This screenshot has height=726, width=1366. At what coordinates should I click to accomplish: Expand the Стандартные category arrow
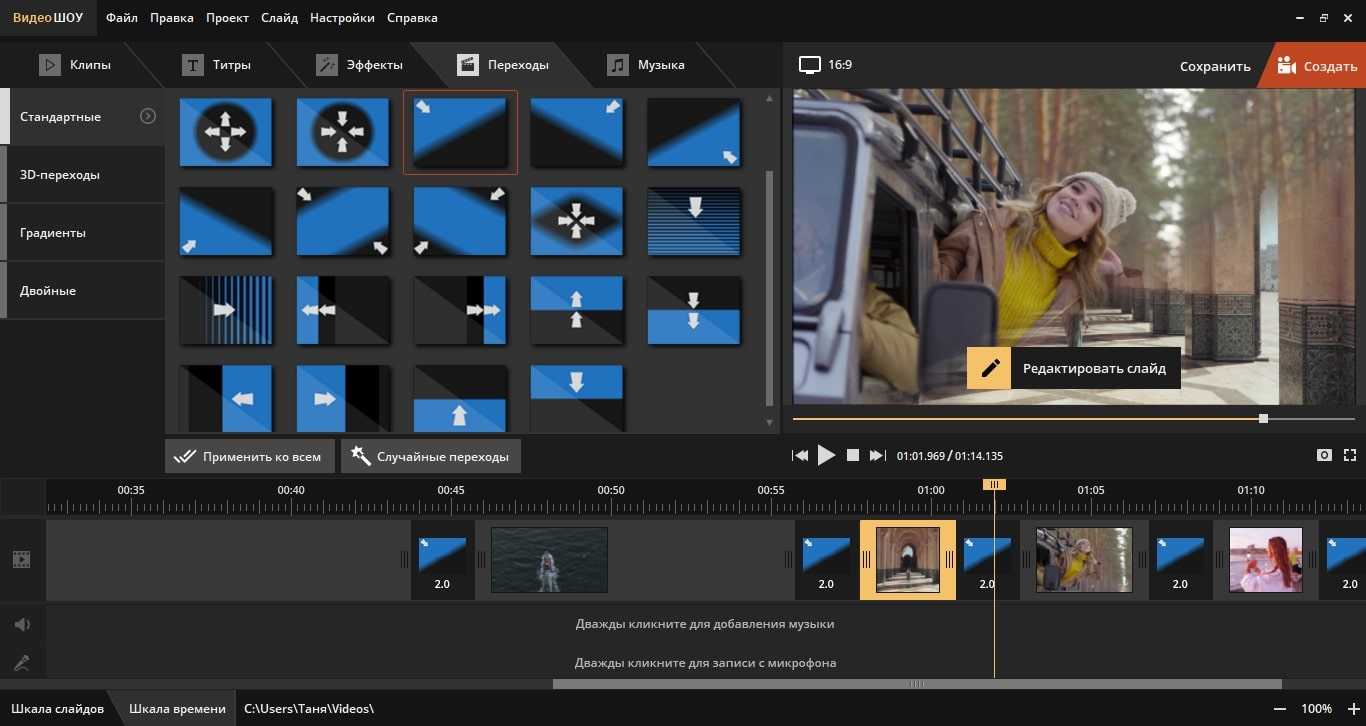pyautogui.click(x=148, y=116)
